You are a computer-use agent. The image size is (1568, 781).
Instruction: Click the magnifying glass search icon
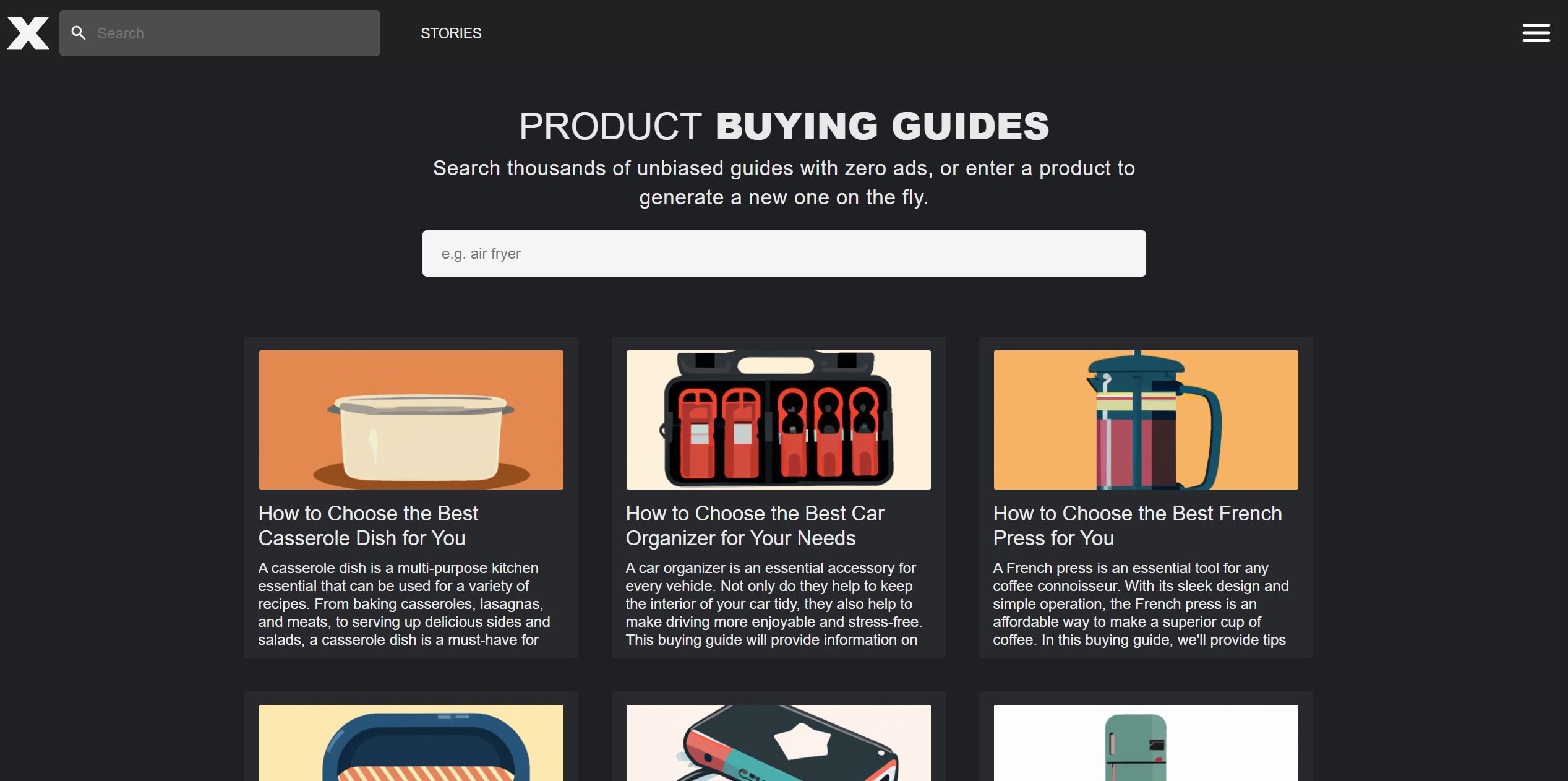click(78, 33)
